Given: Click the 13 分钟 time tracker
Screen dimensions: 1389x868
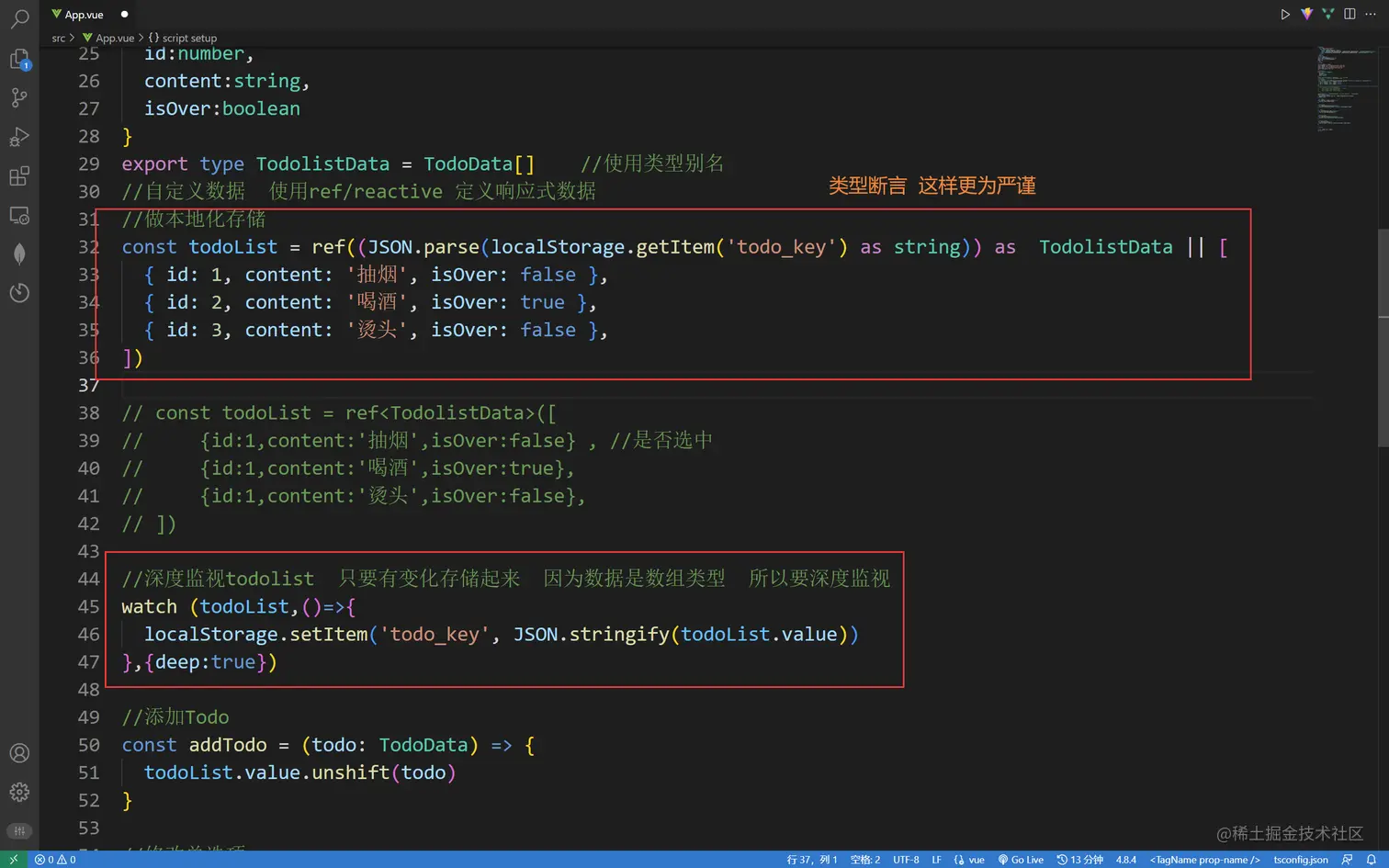Looking at the screenshot, I should point(1079,860).
